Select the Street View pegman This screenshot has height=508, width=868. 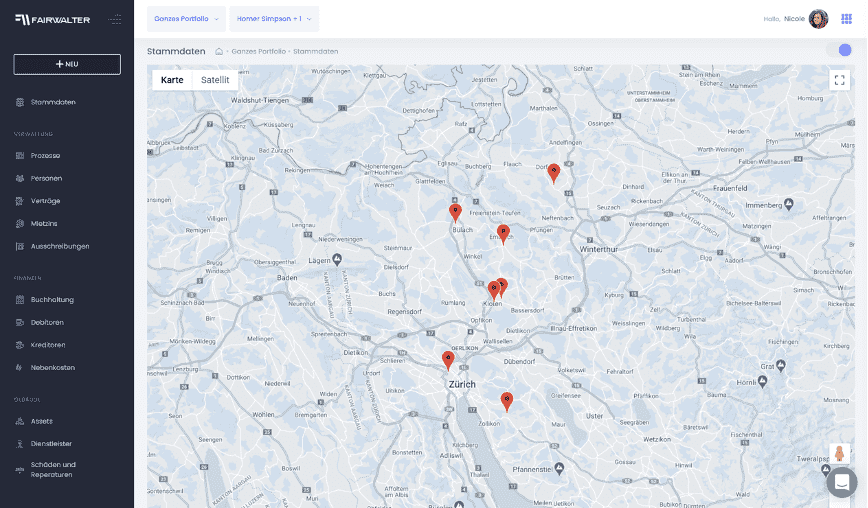pyautogui.click(x=839, y=453)
